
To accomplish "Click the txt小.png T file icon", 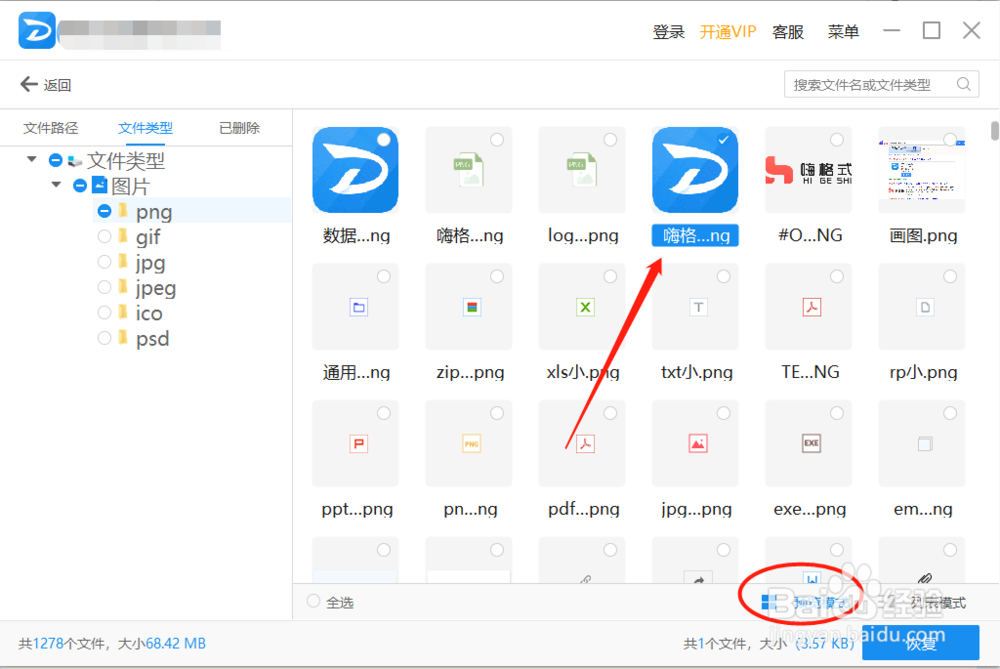I will click(698, 307).
